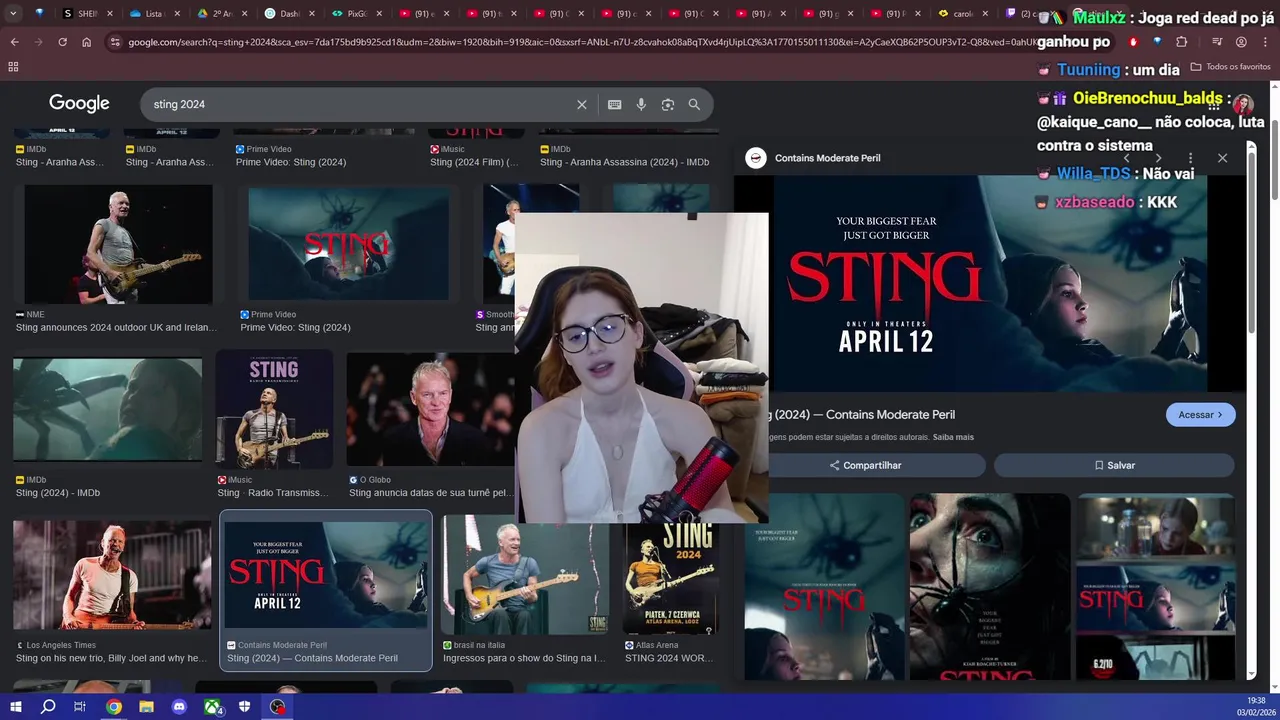Open NME Sting outdoor UK result image

[x=119, y=245]
